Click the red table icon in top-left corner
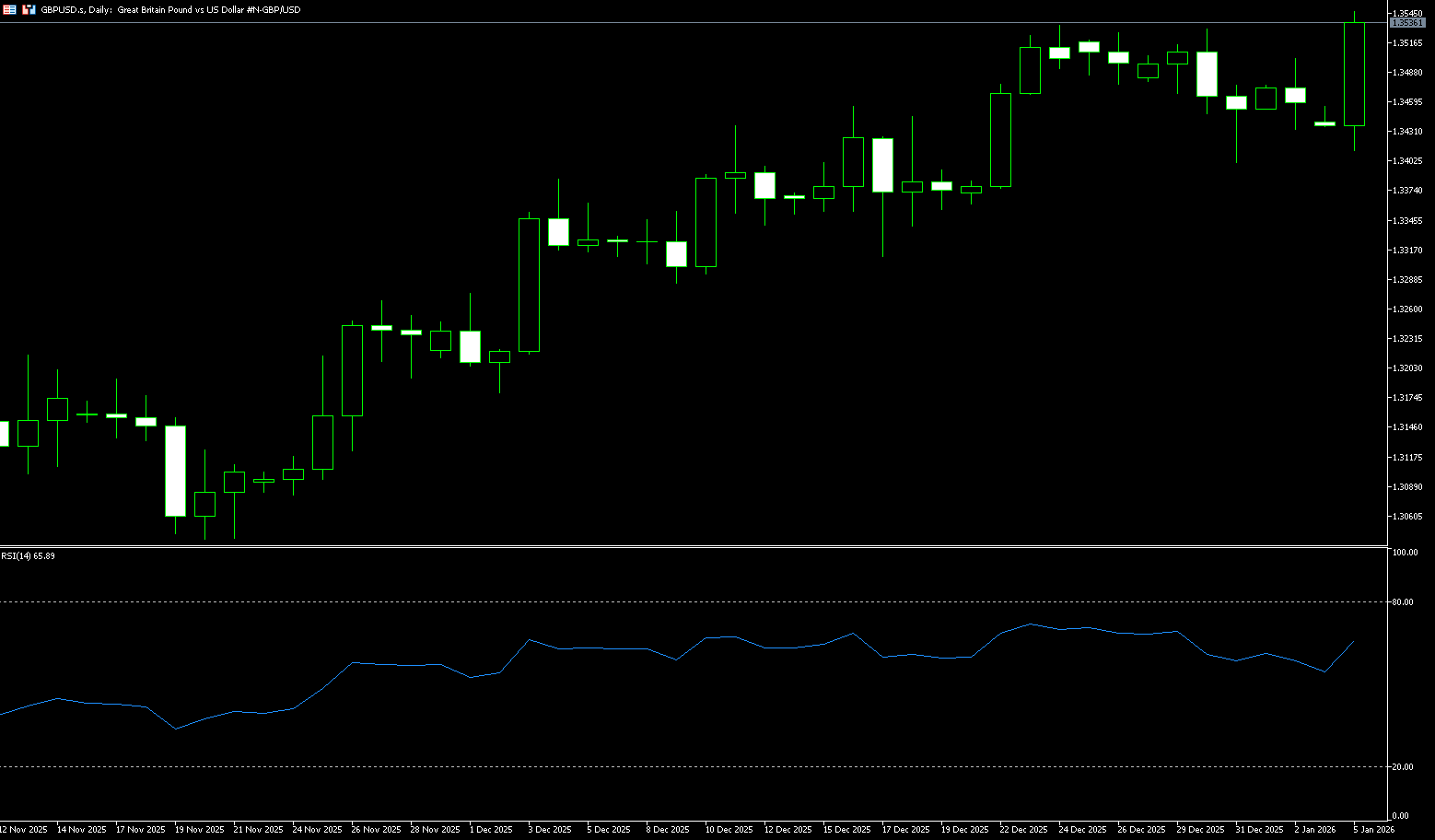 coord(9,9)
